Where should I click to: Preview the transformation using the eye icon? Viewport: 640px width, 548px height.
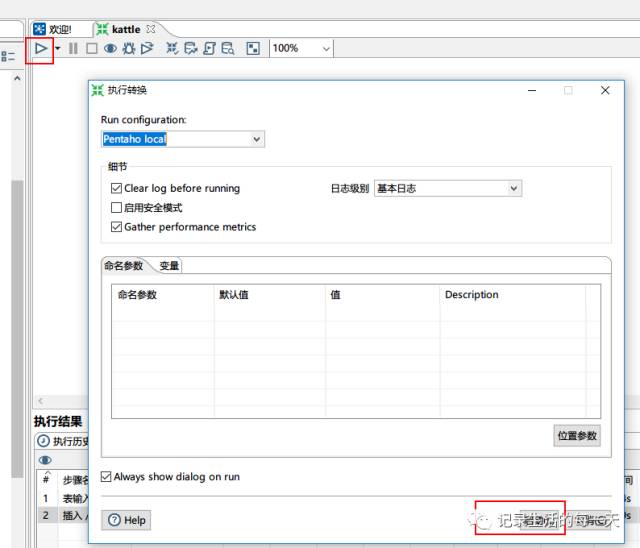click(110, 49)
